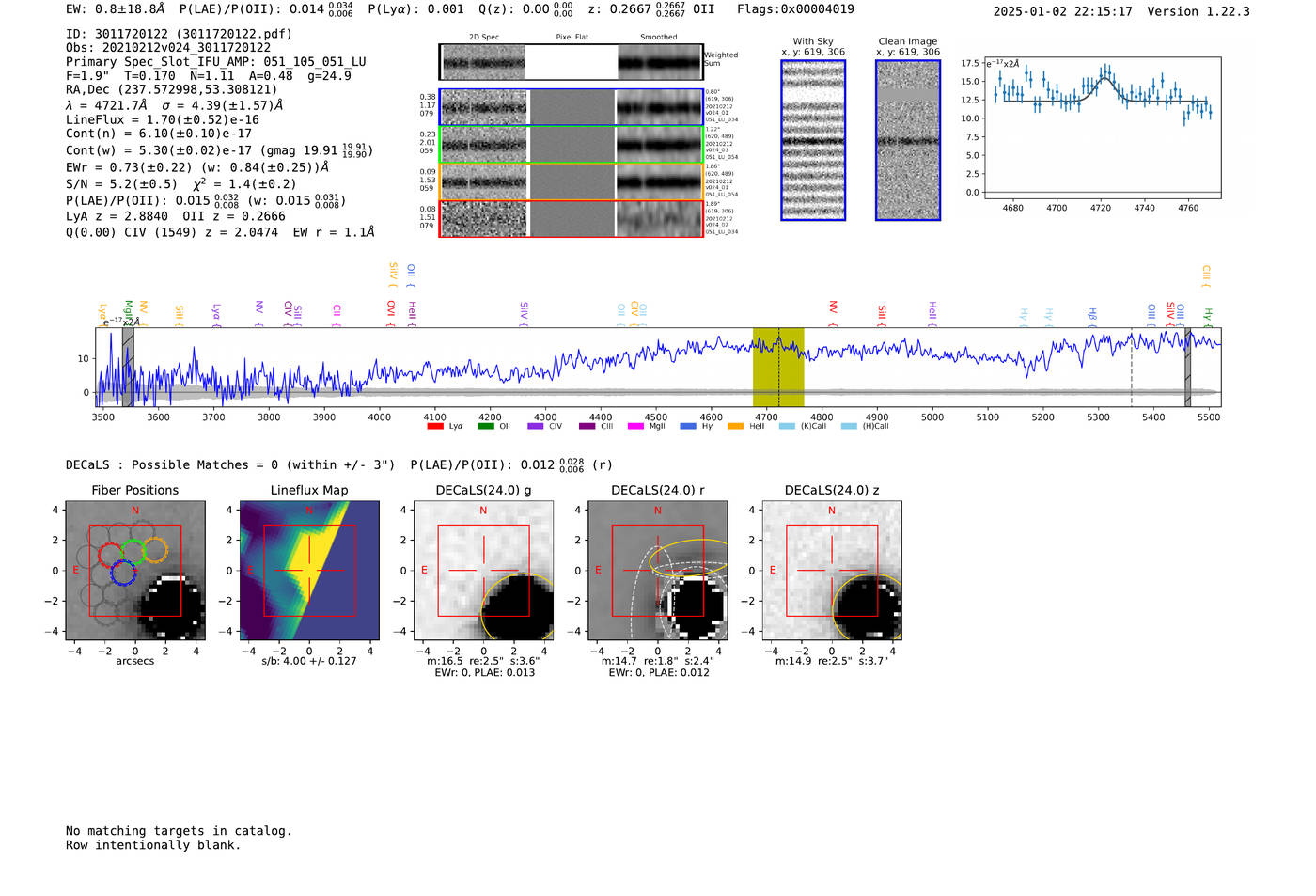Open the Lineflux Map panel
Image resolution: width=1316 pixels, height=896 pixels.
(x=309, y=571)
